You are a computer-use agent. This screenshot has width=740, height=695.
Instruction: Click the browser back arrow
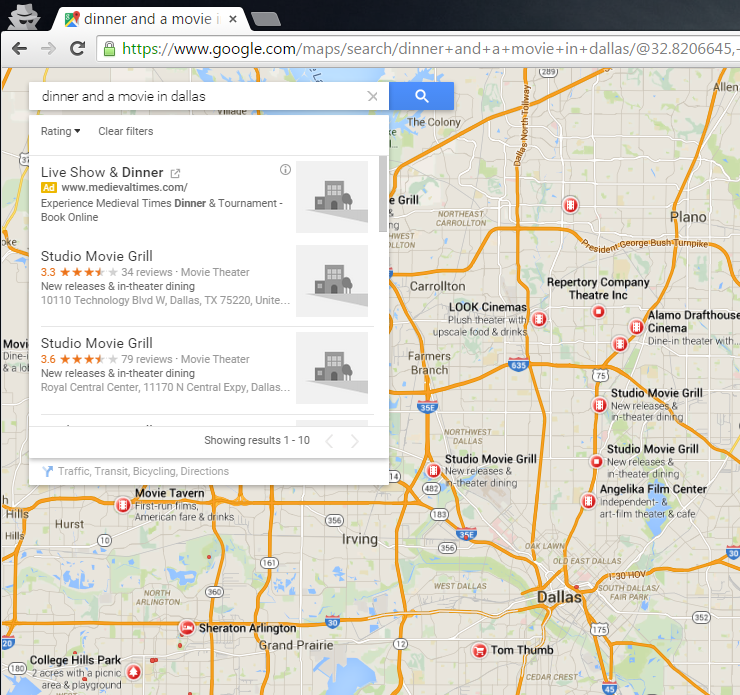click(x=20, y=49)
